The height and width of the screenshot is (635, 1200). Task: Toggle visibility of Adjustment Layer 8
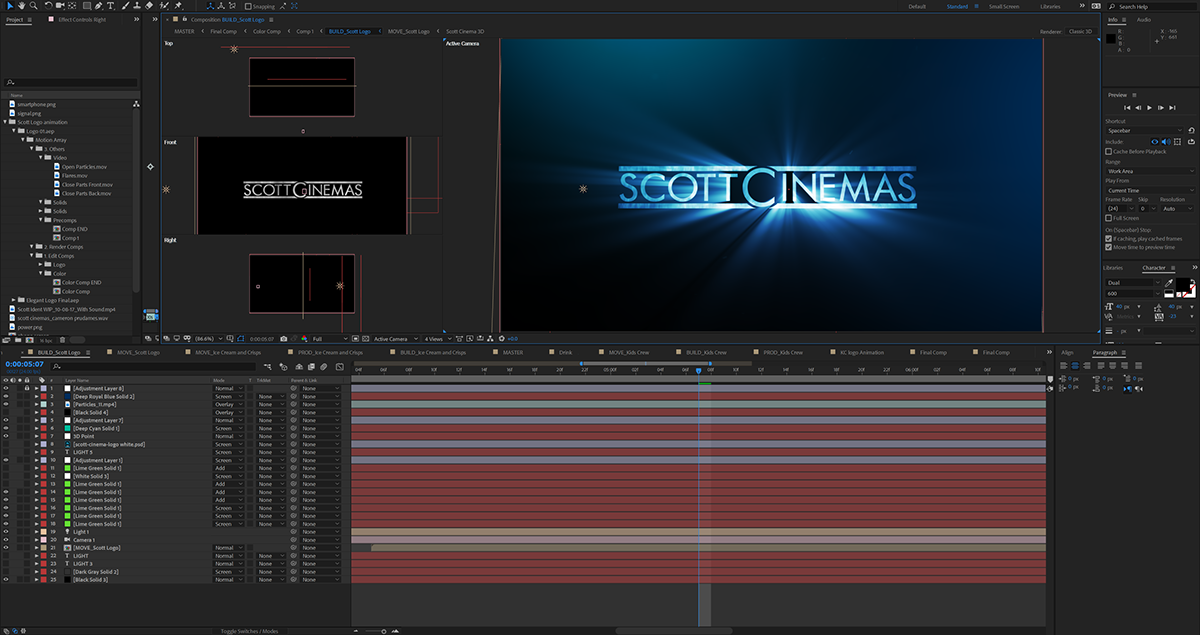[6, 388]
